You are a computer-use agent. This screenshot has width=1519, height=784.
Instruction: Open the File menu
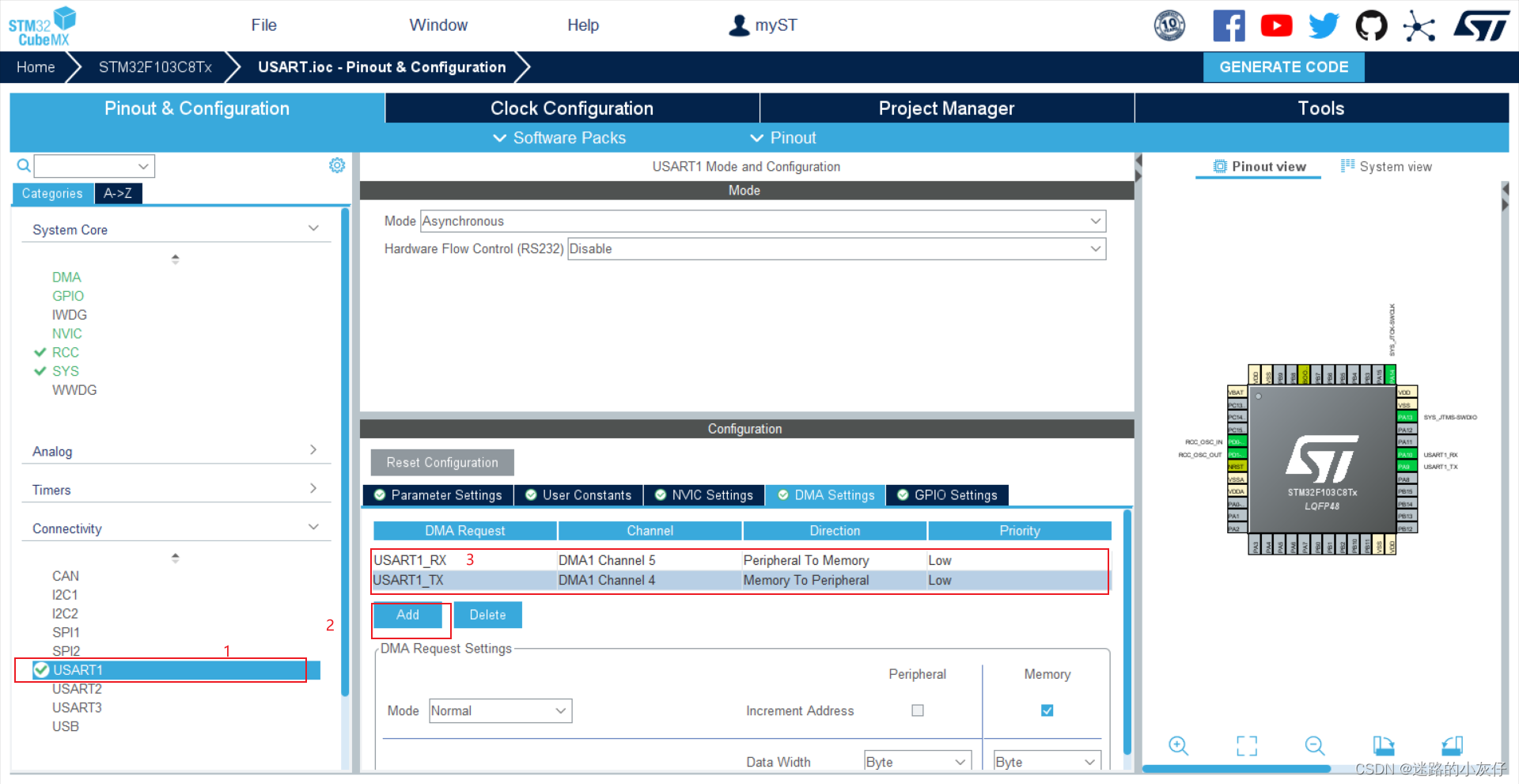coord(263,25)
